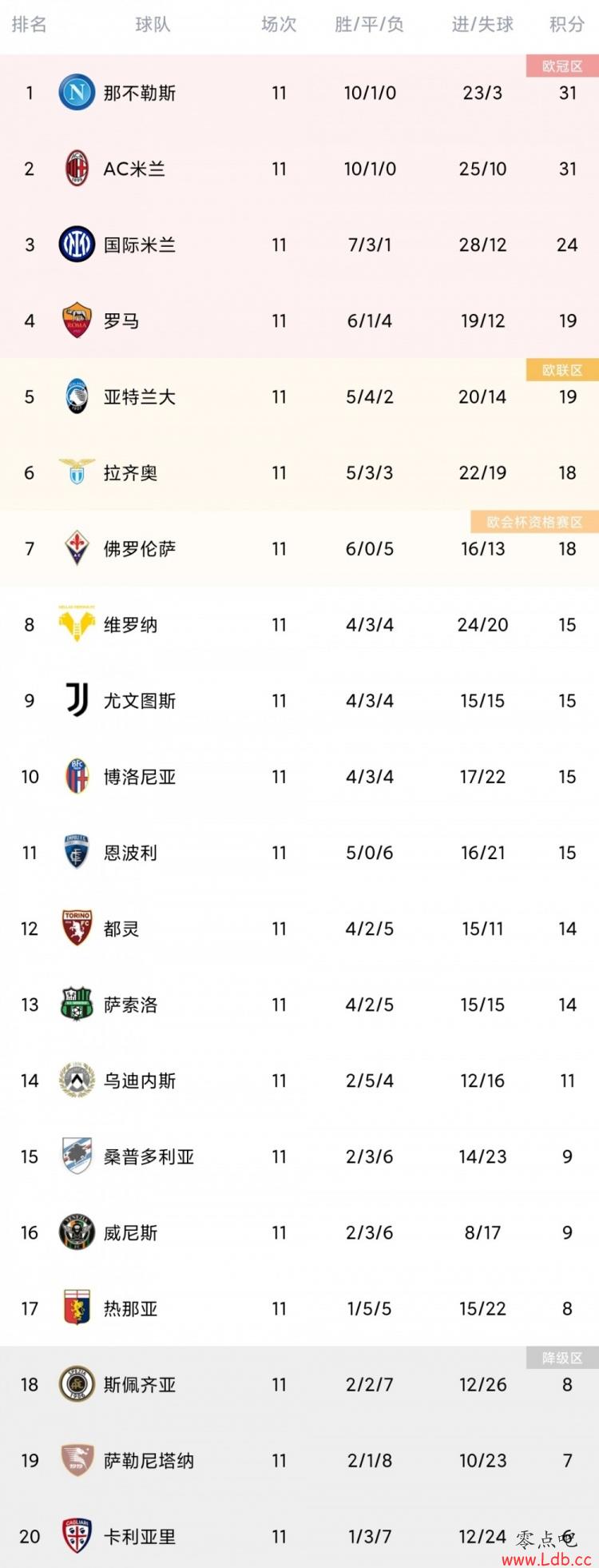Click the 胜/平/负 column header
Screen dimensions: 599x1568
point(369,25)
